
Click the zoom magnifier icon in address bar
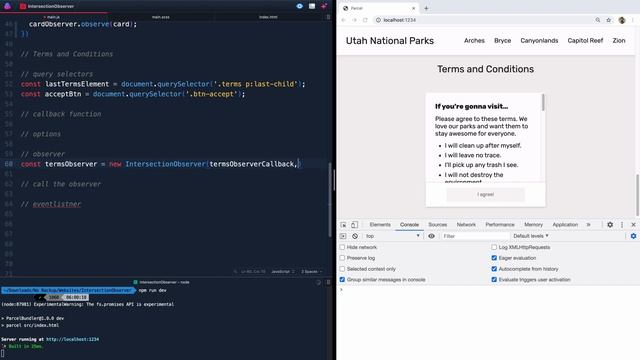coord(598,20)
